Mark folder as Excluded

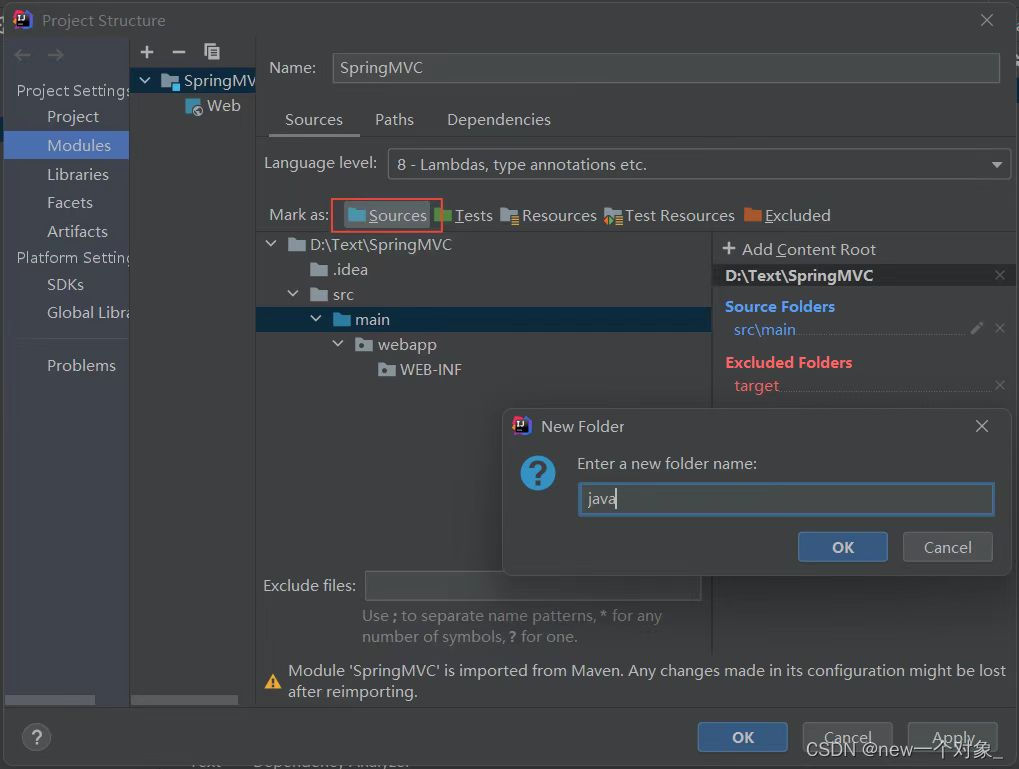pyautogui.click(x=787, y=215)
